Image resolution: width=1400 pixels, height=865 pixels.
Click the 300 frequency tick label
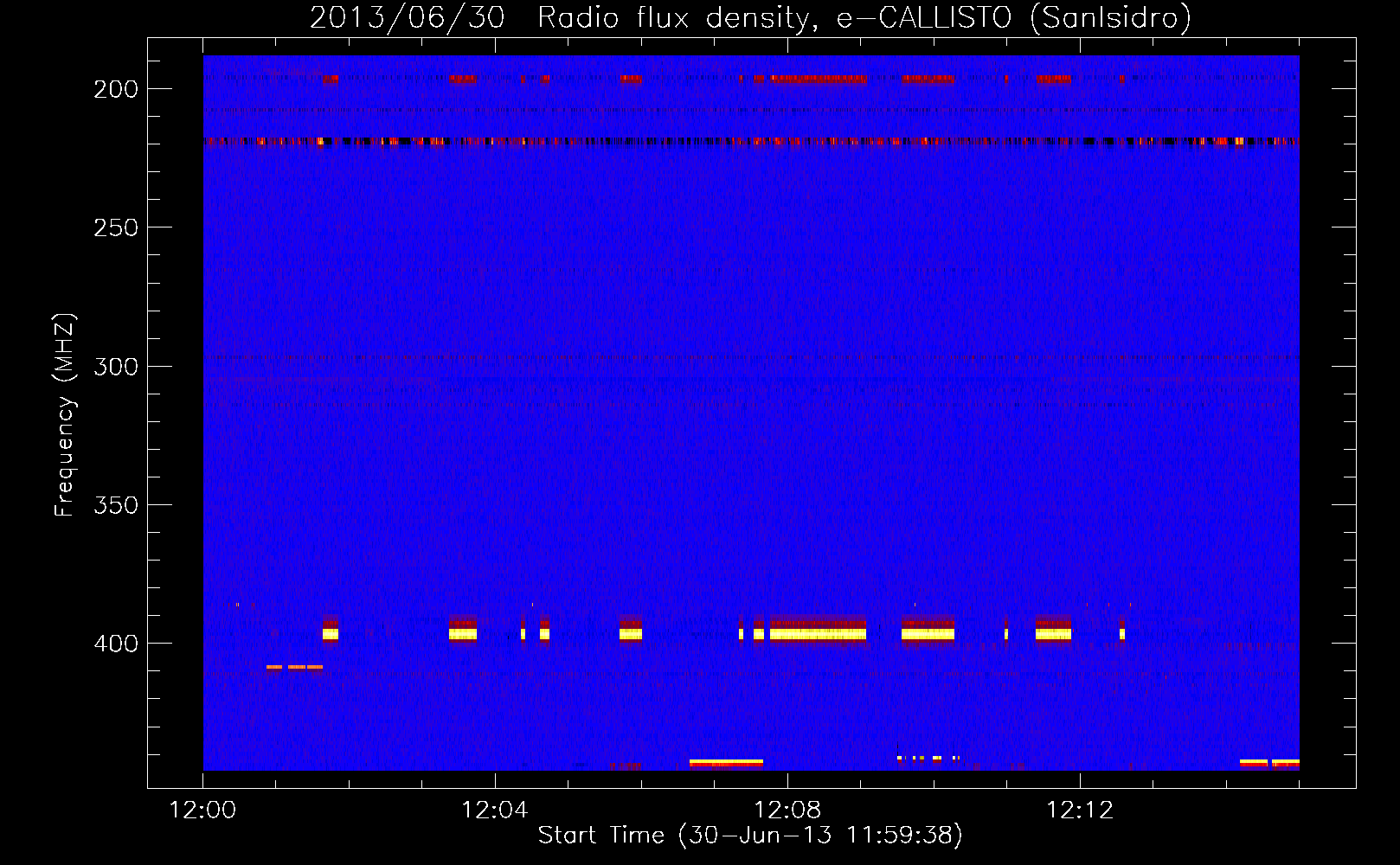(x=116, y=367)
